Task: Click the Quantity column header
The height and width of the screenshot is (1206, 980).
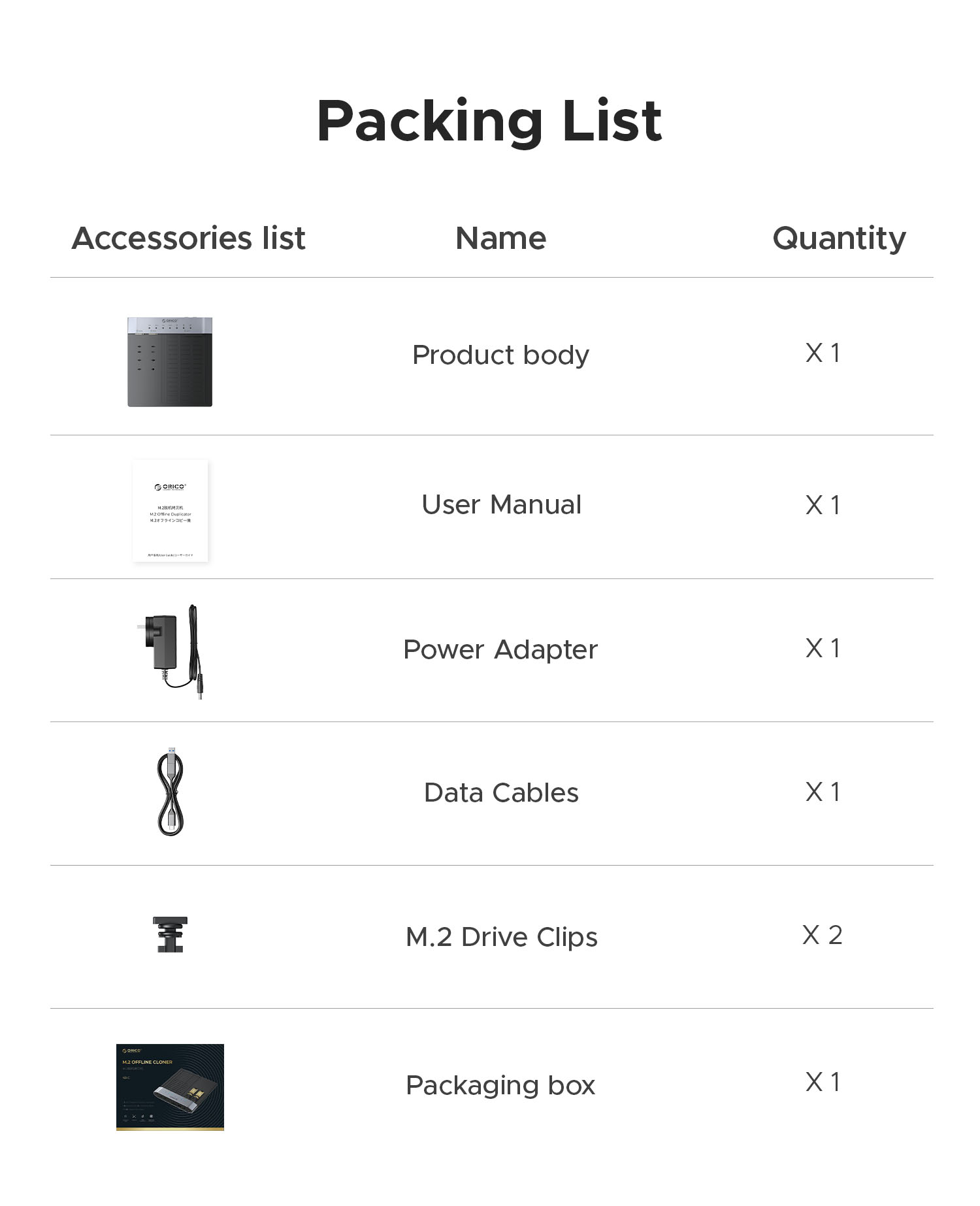Action: click(839, 238)
